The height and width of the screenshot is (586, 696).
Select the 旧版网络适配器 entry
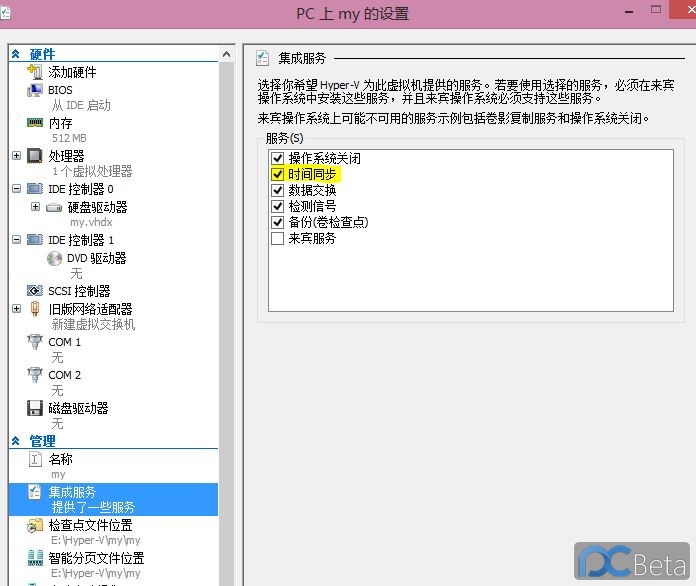pyautogui.click(x=91, y=309)
